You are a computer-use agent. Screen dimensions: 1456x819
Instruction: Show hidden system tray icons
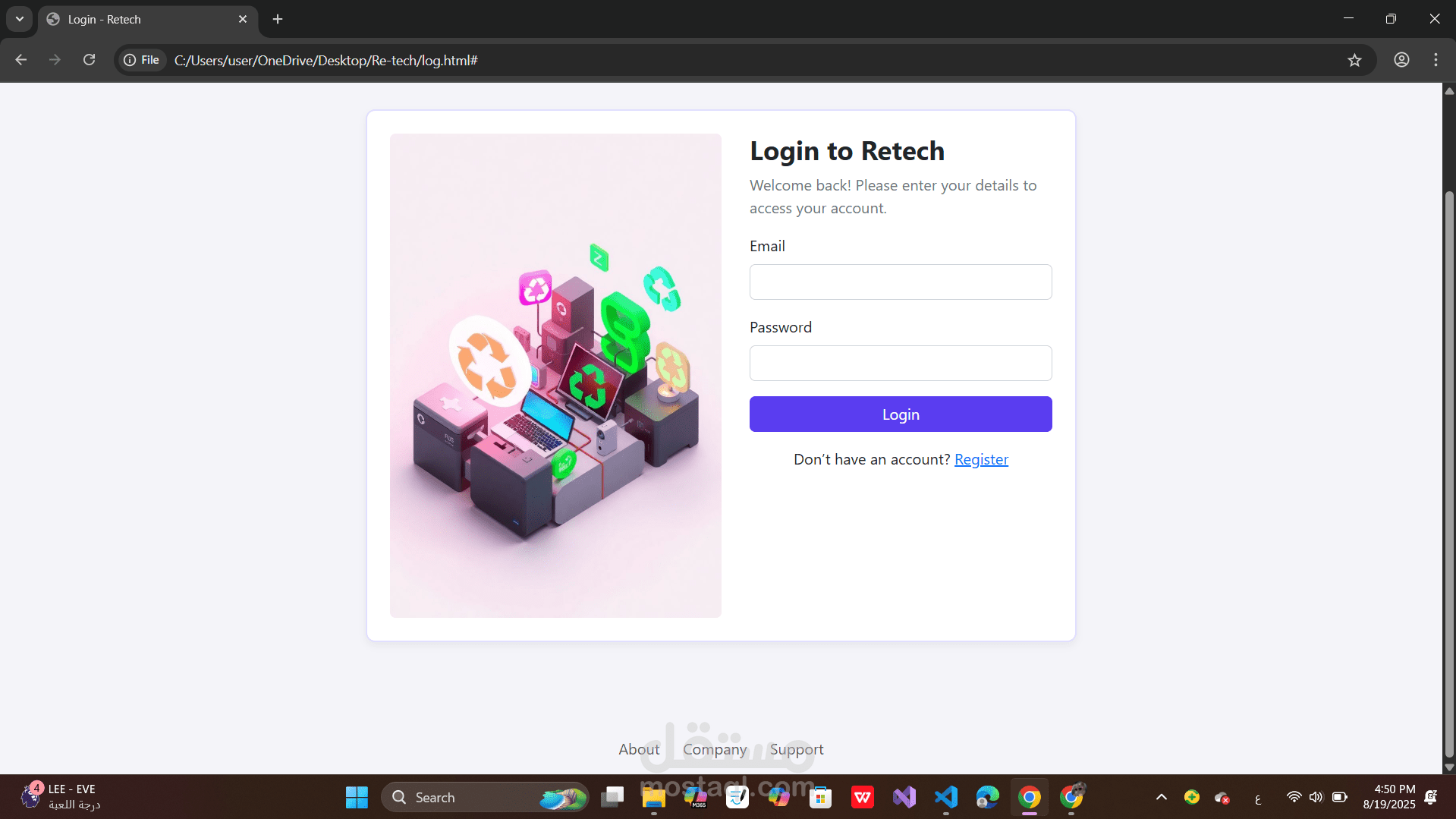[1161, 797]
